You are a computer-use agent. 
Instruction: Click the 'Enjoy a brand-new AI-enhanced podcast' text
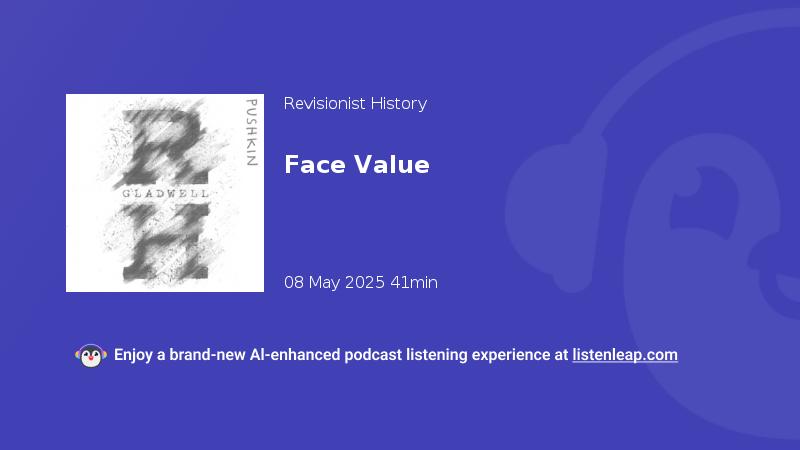258,355
